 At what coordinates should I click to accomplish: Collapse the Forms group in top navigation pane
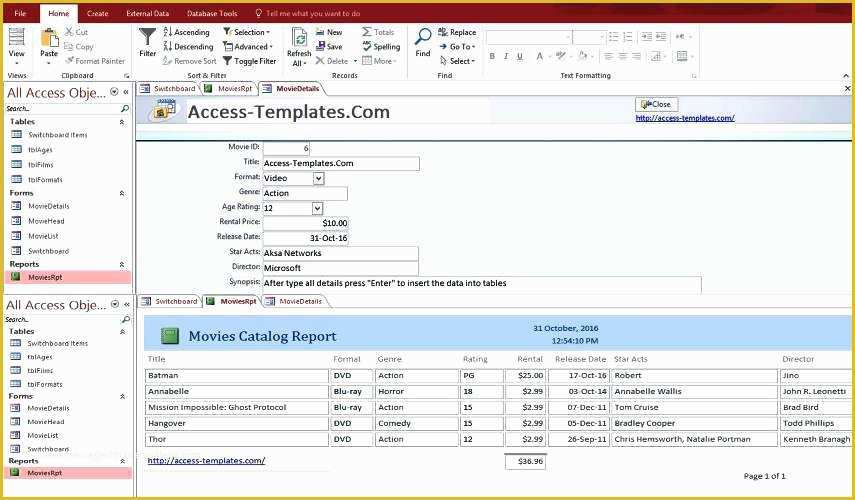[122, 193]
